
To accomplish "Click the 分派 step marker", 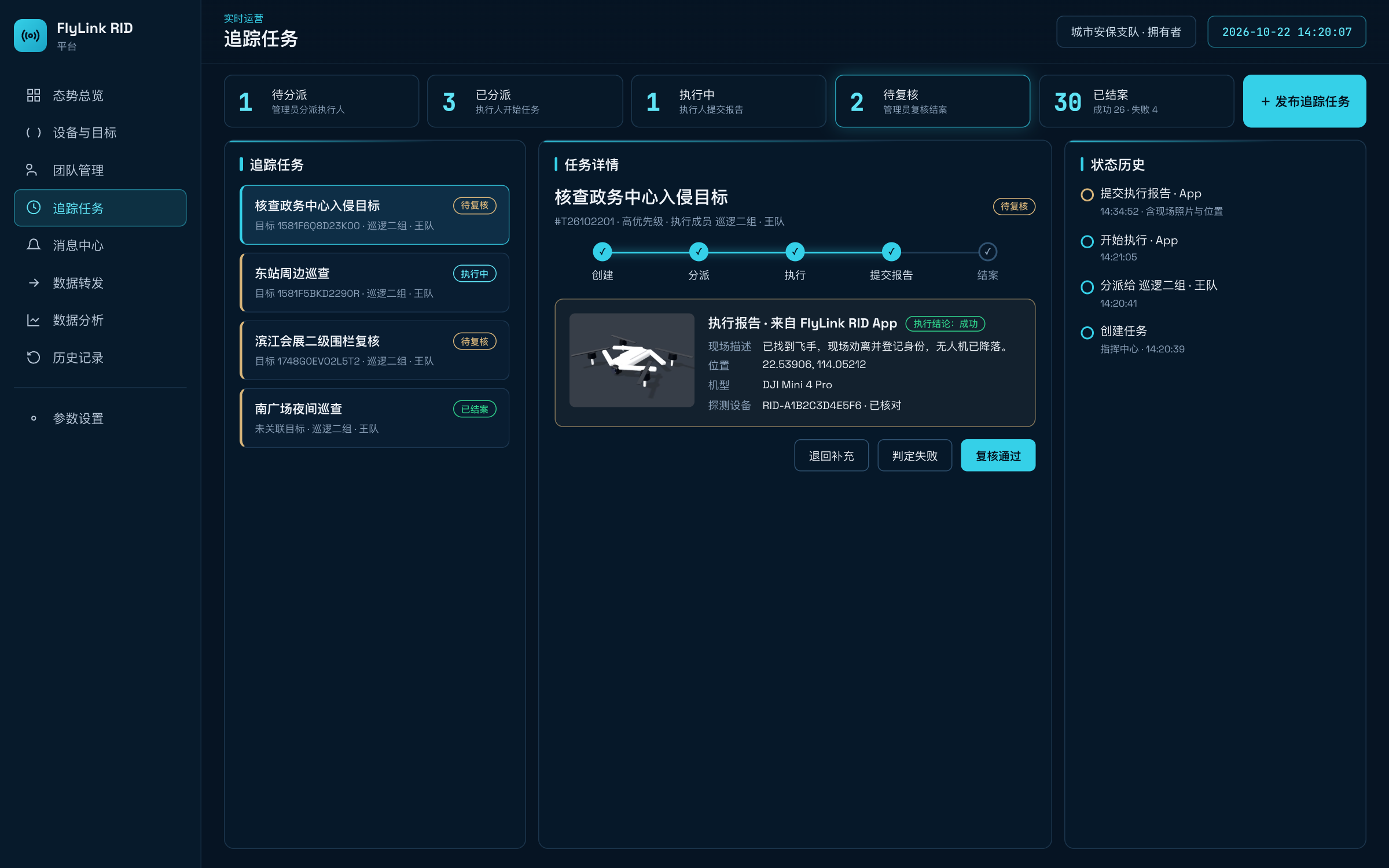I will click(699, 252).
